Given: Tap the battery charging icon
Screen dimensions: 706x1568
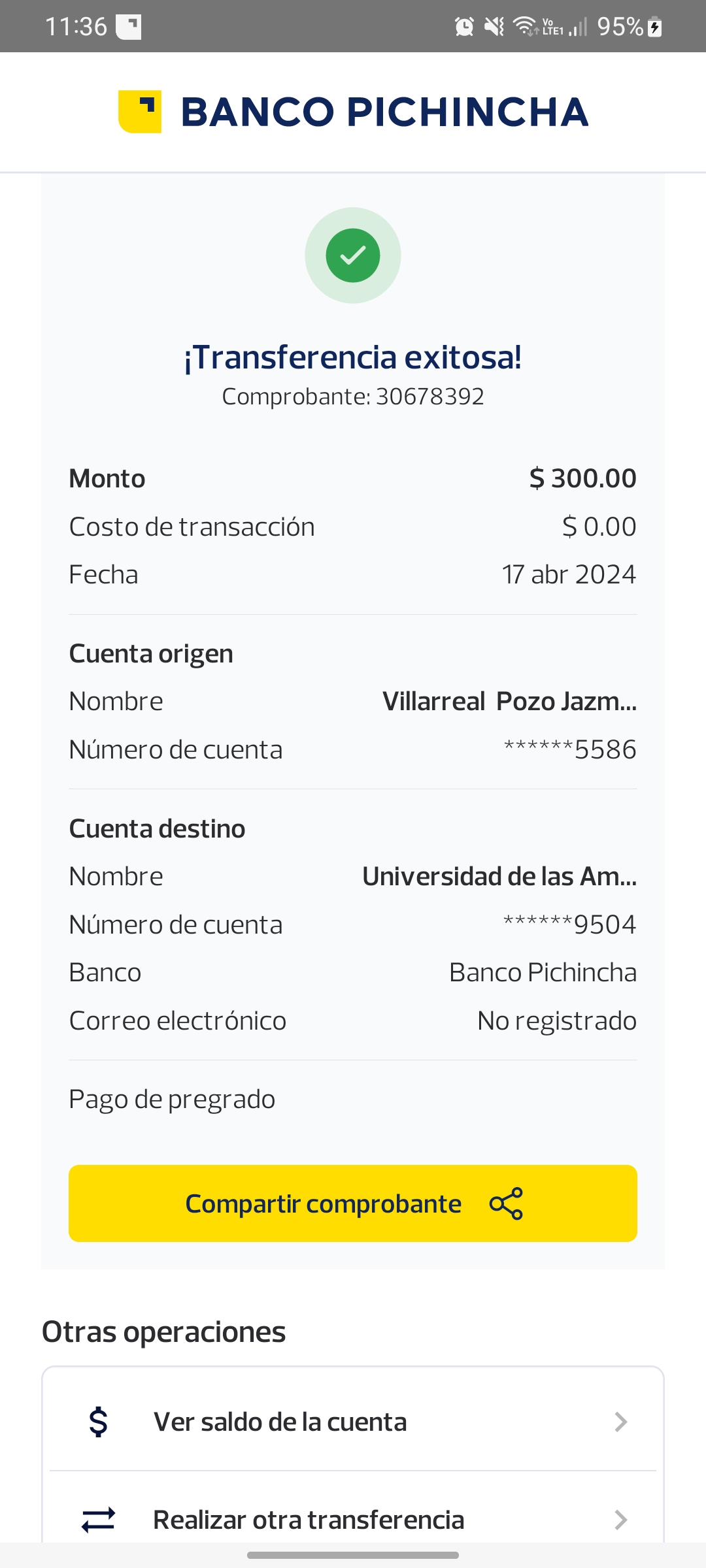Looking at the screenshot, I should pyautogui.click(x=654, y=27).
